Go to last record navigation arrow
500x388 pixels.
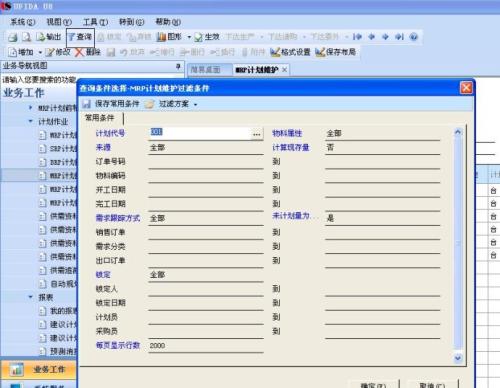click(x=399, y=37)
